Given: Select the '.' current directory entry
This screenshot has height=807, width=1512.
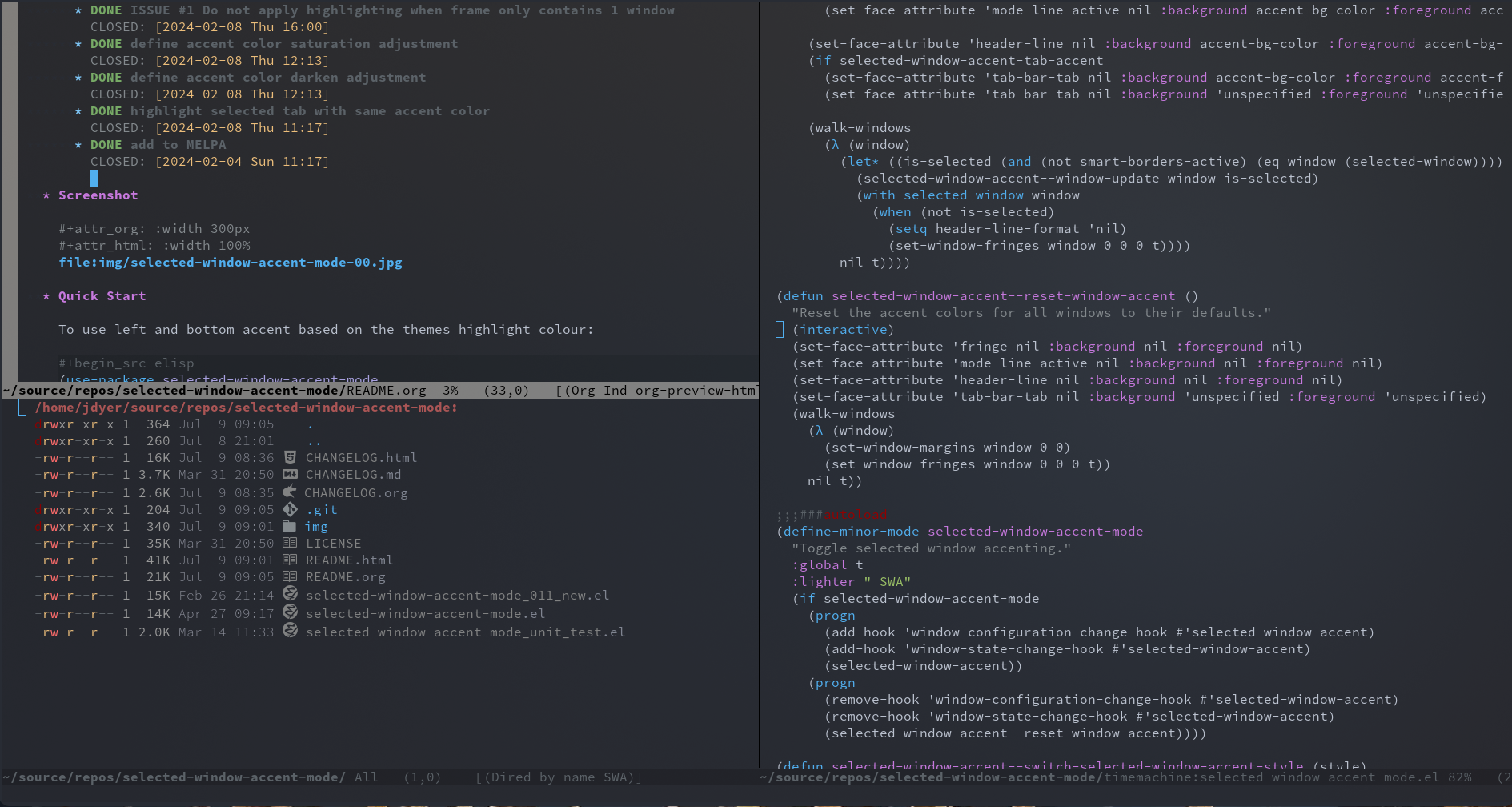Looking at the screenshot, I should tap(310, 426).
